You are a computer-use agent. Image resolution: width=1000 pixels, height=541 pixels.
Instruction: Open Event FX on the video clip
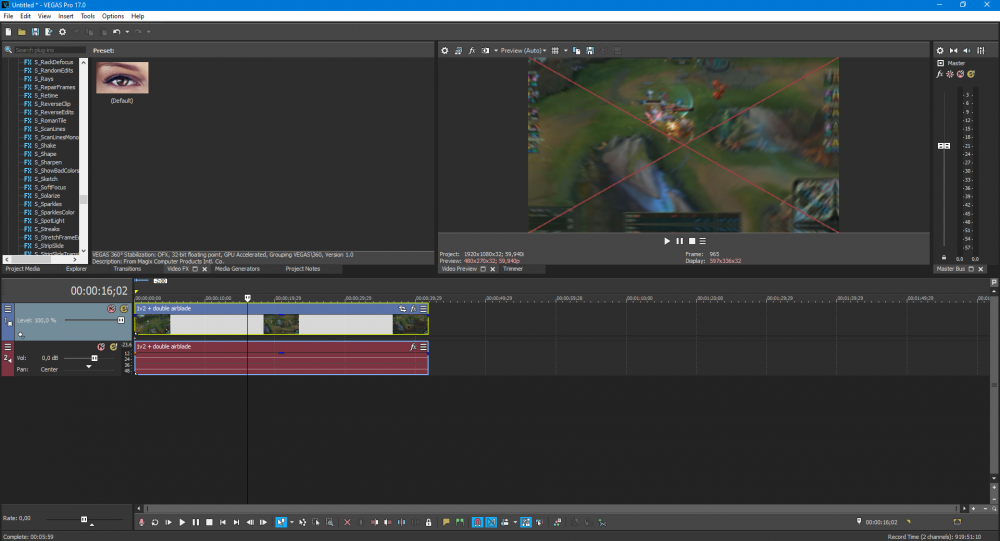tap(412, 309)
